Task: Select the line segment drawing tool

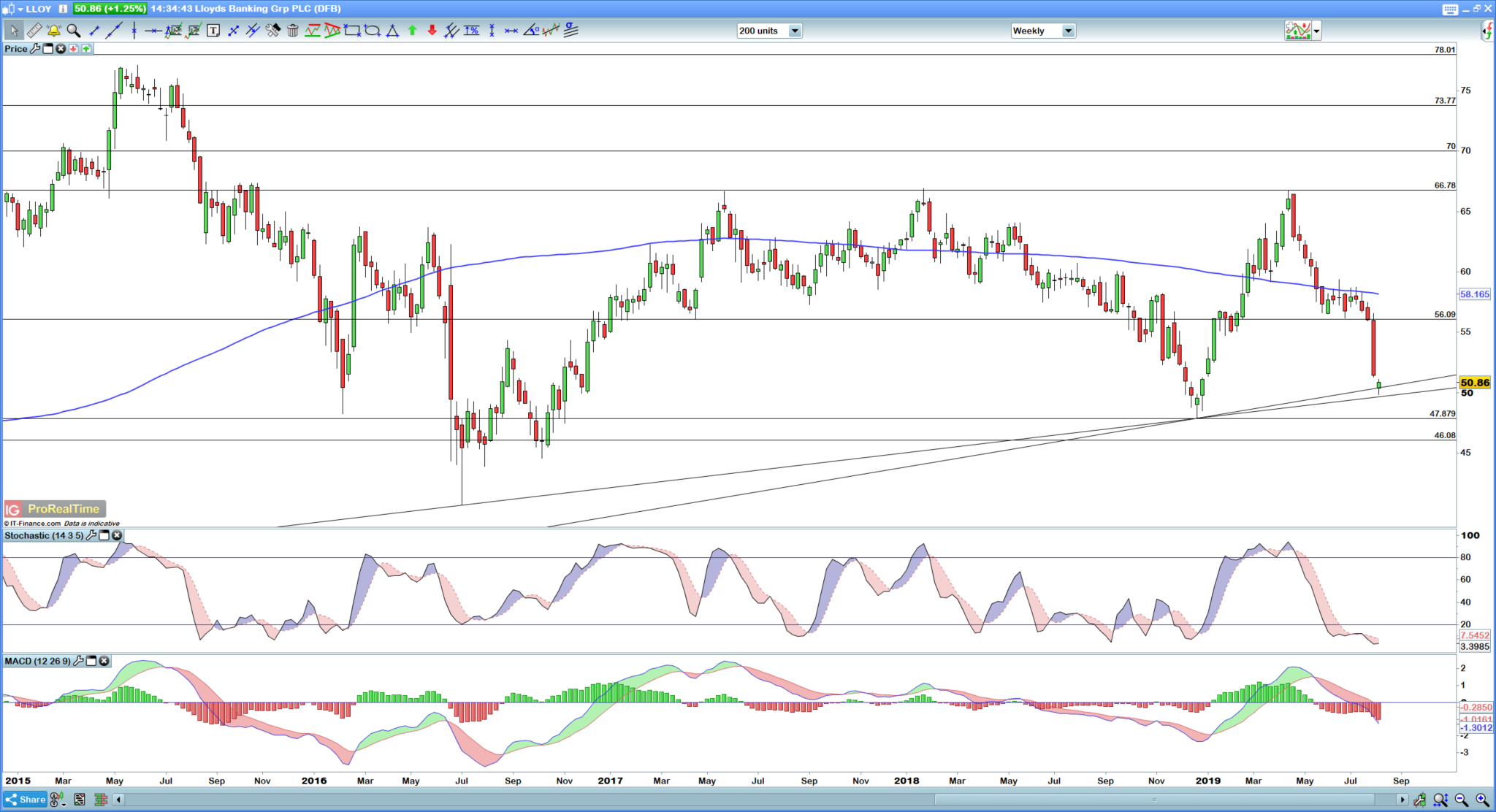Action: point(94,31)
